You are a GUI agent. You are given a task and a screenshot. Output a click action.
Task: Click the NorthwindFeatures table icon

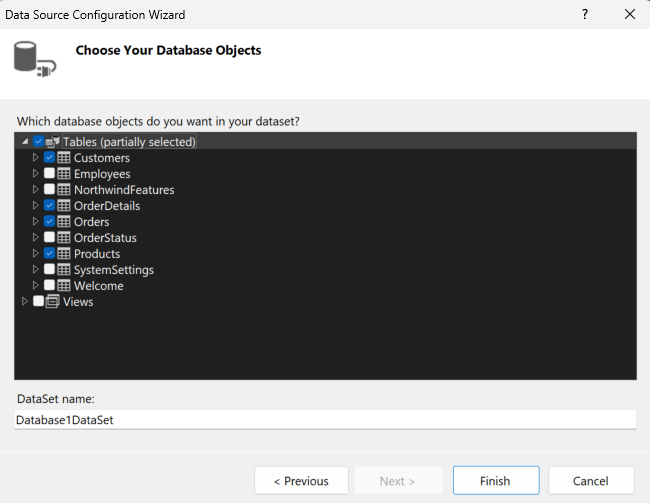click(64, 190)
